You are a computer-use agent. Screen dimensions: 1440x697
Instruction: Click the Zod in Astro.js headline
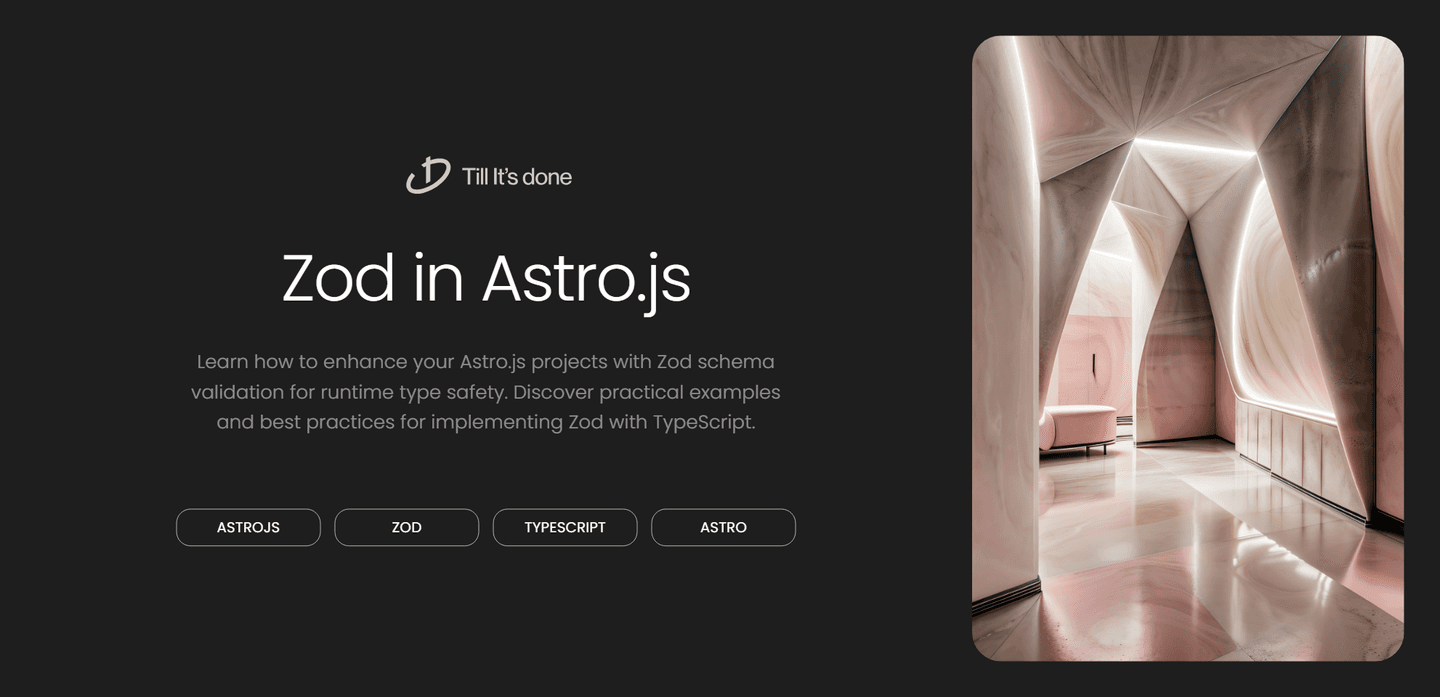pyautogui.click(x=486, y=279)
